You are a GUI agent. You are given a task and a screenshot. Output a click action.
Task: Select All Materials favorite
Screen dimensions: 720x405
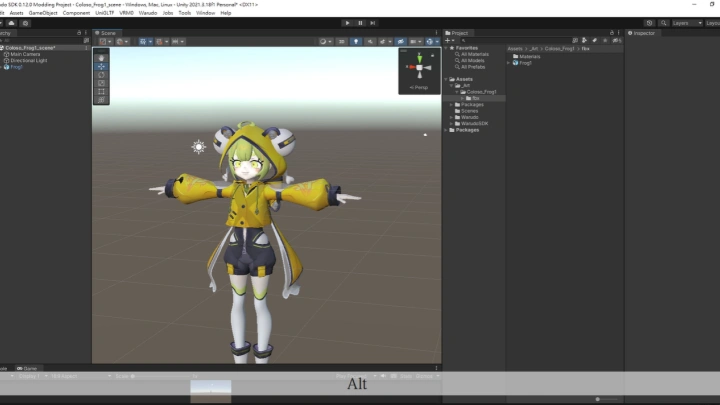click(474, 54)
